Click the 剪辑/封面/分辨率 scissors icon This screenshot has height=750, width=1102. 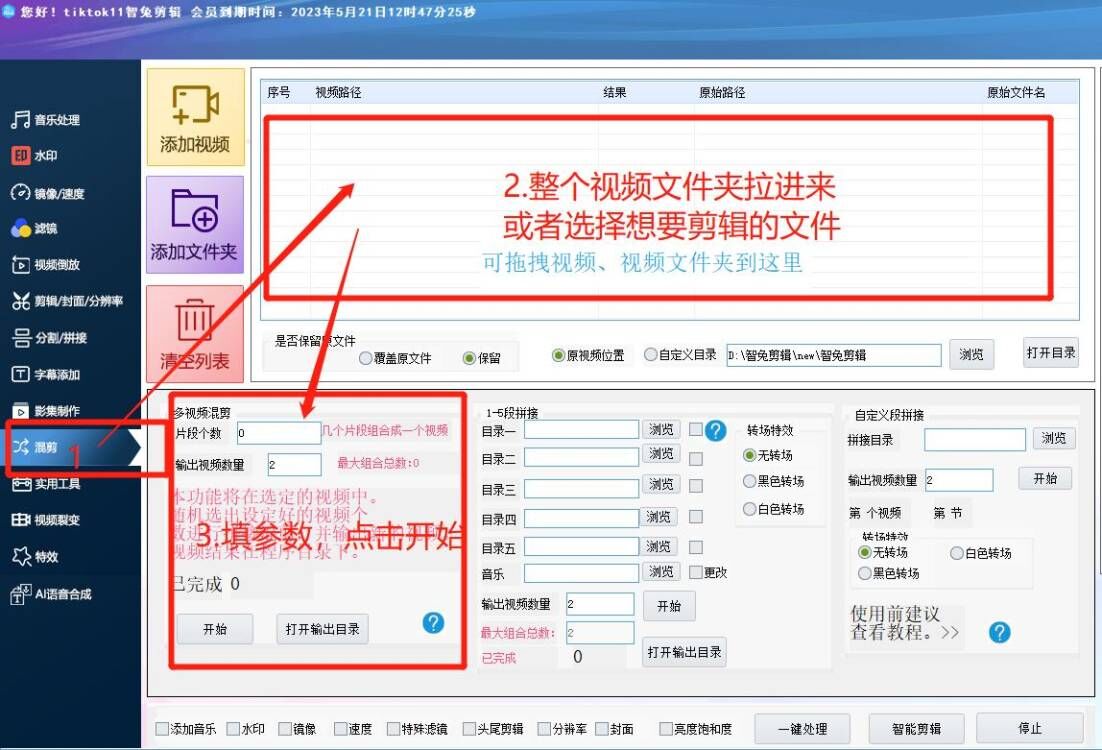tap(20, 301)
